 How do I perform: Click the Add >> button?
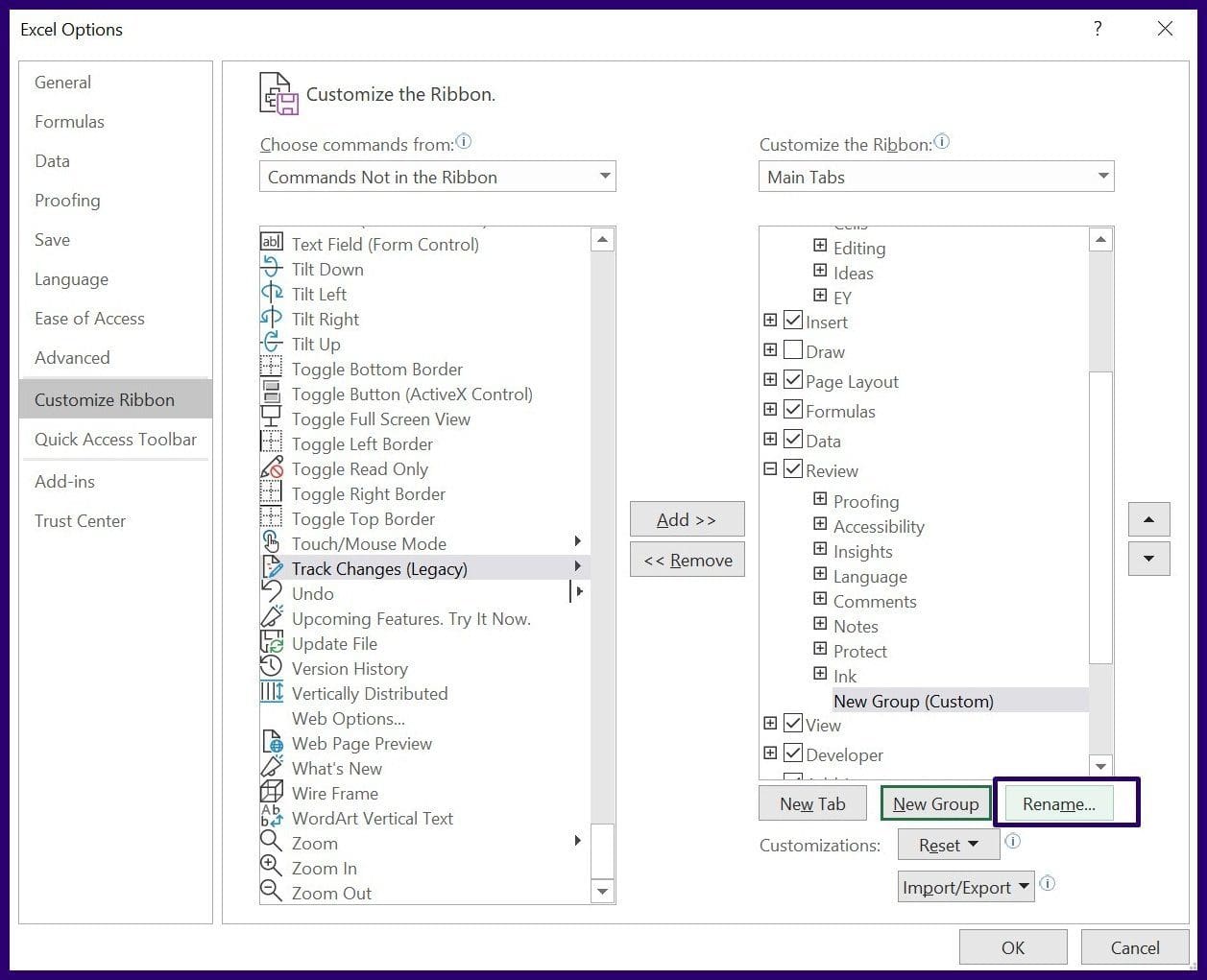pyautogui.click(x=687, y=519)
